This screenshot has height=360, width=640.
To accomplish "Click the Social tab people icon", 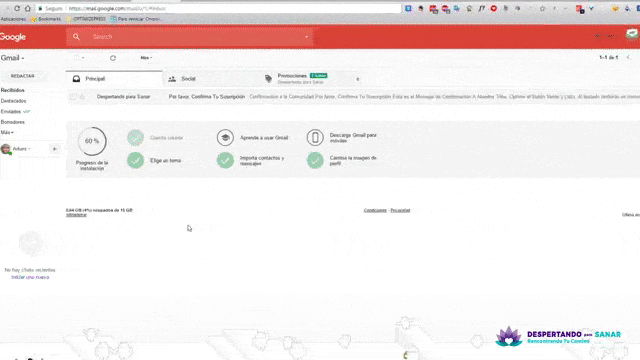I will click(172, 79).
